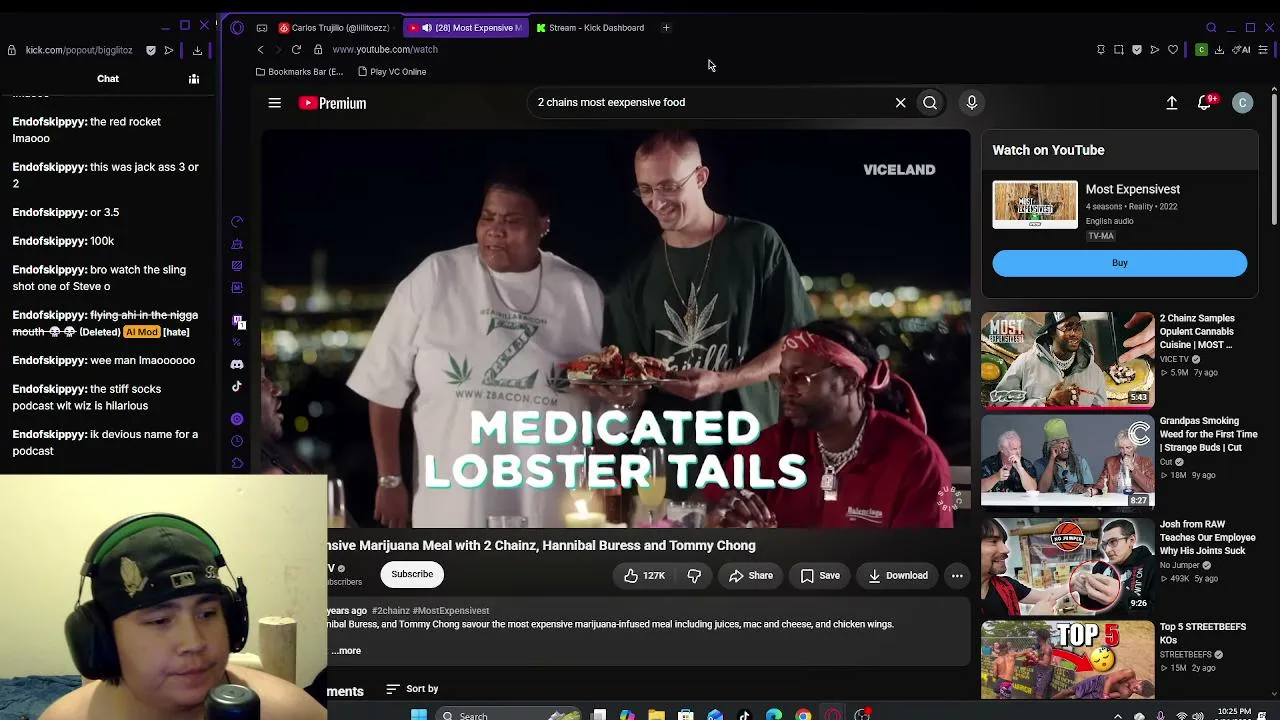The height and width of the screenshot is (720, 1280).
Task: Open the YouTube upload/create button
Action: click(1172, 102)
